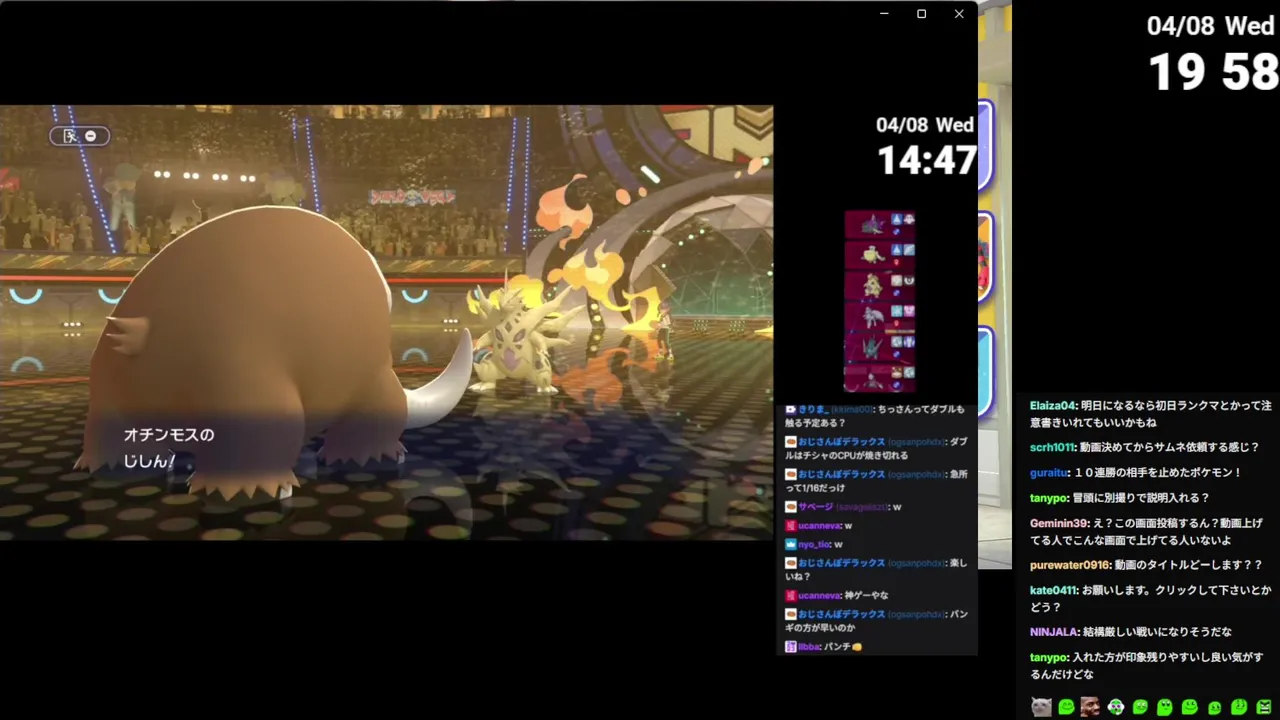Click the '04/08 Wed' date above 14:47
Screen dimensions: 1280x720
coord(925,125)
